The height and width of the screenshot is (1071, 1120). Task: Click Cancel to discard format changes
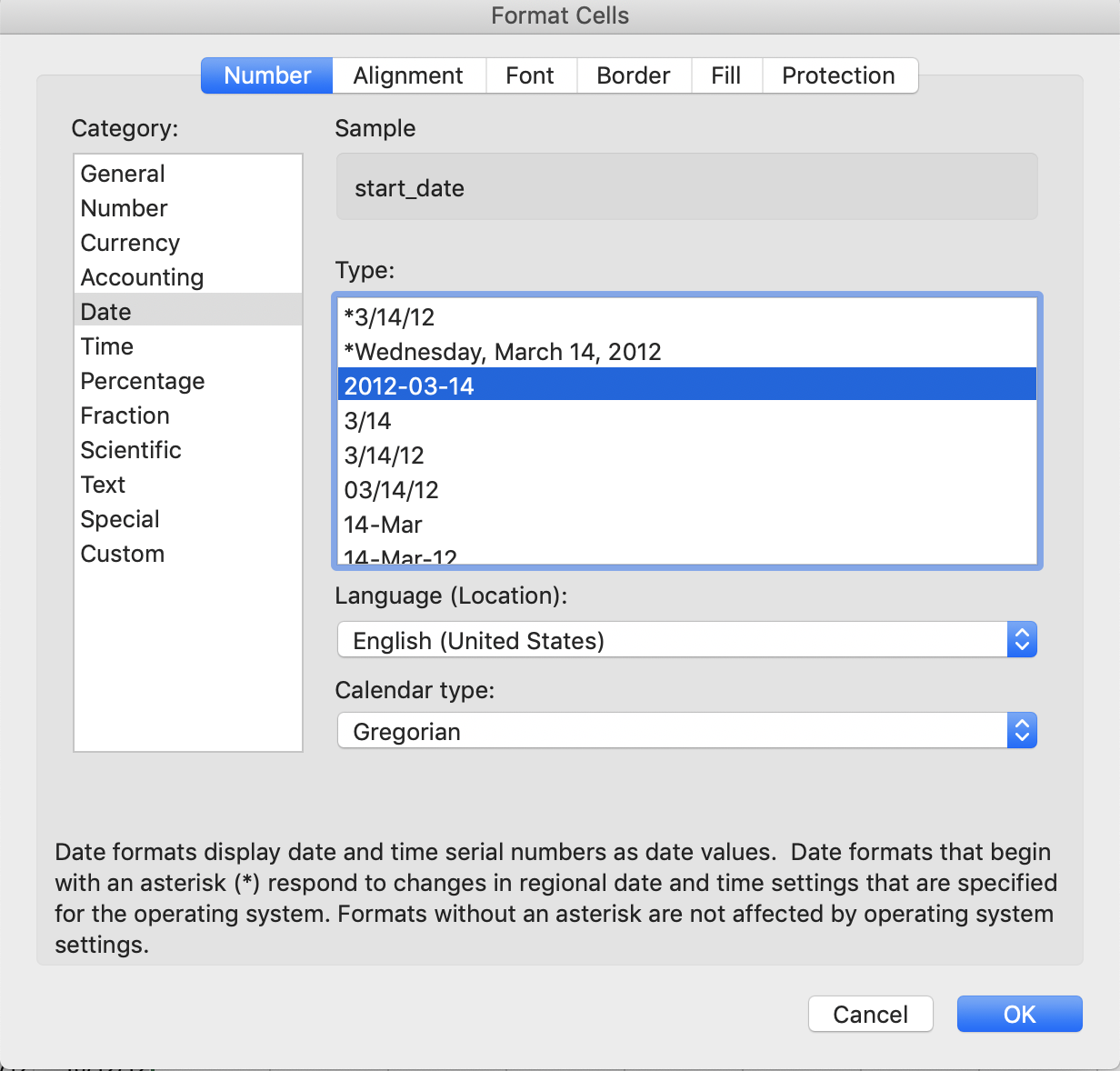(x=871, y=1014)
